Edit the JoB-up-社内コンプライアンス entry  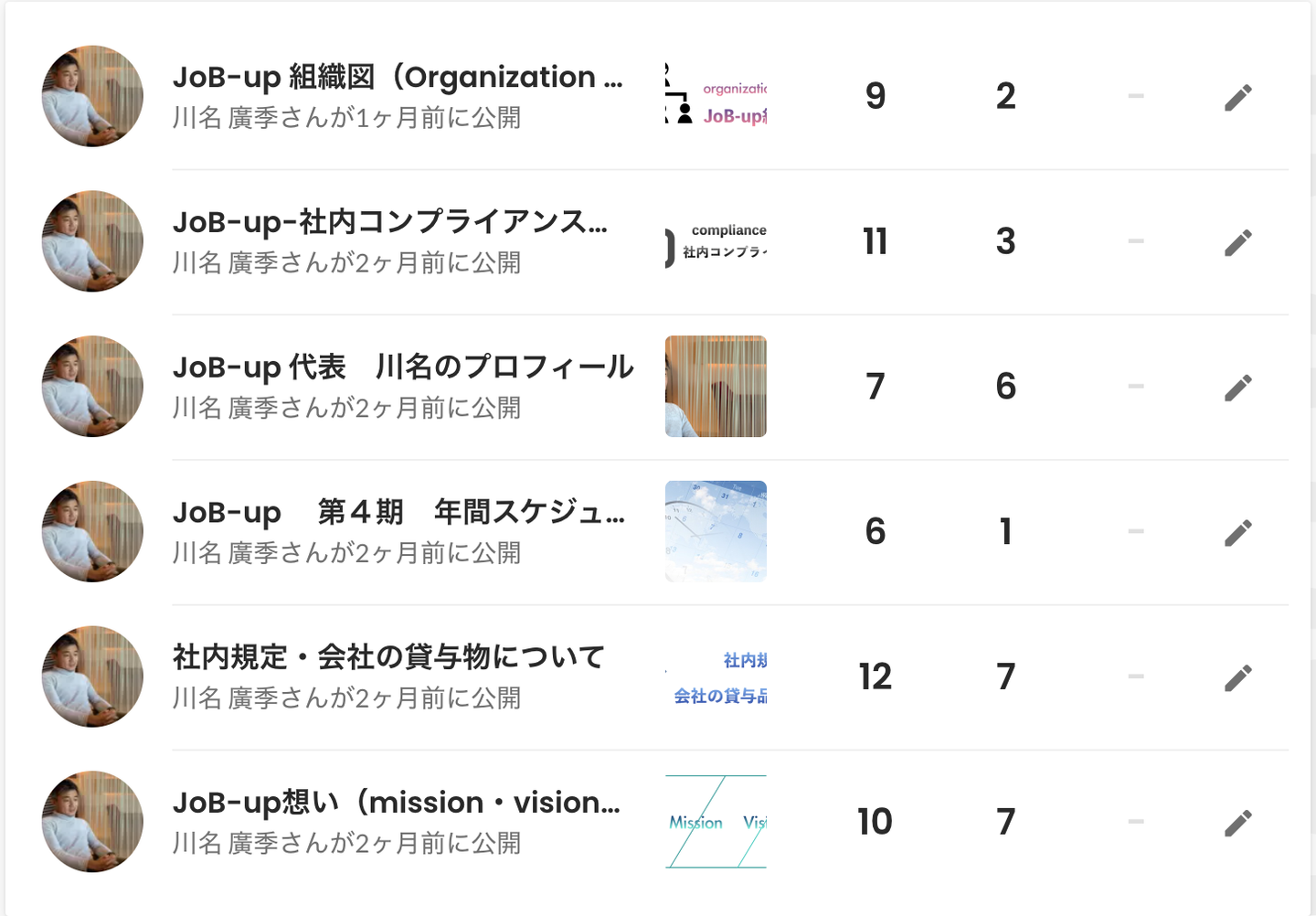point(1237,242)
